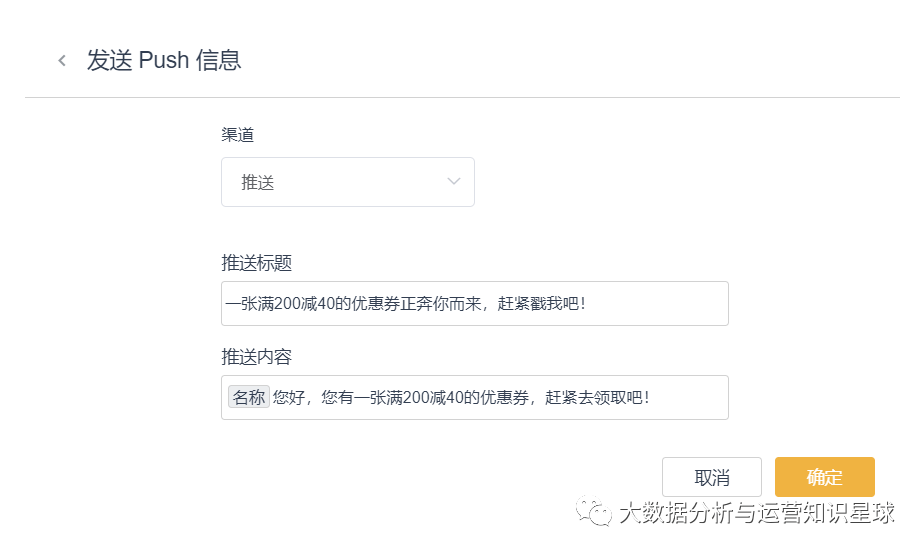Go back using the left arrow icon

click(x=62, y=60)
